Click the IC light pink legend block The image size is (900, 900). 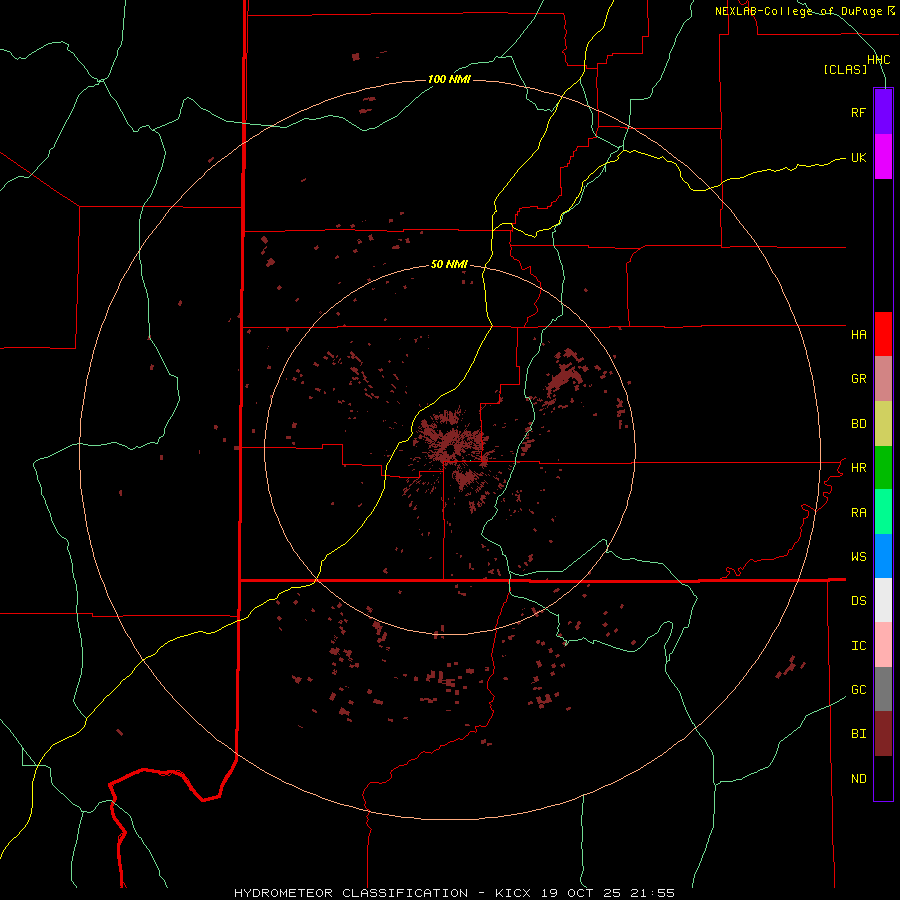(883, 645)
